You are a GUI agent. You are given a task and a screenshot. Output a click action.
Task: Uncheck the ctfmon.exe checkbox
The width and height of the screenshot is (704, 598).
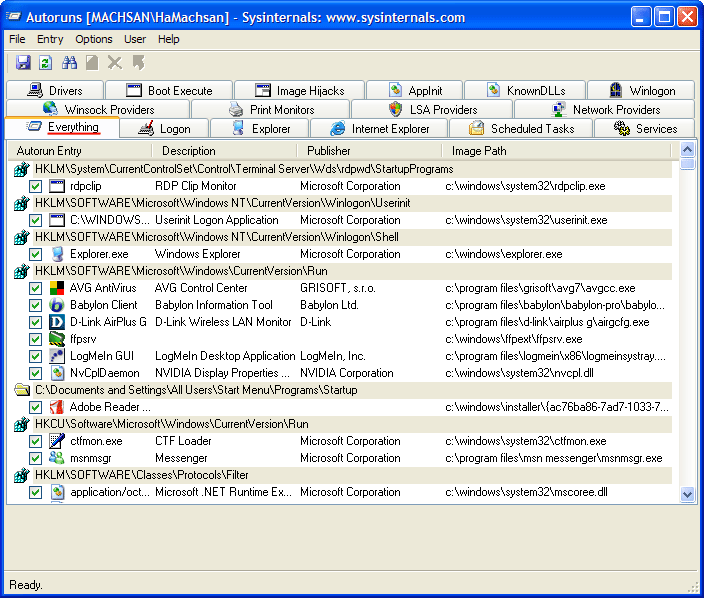point(36,441)
